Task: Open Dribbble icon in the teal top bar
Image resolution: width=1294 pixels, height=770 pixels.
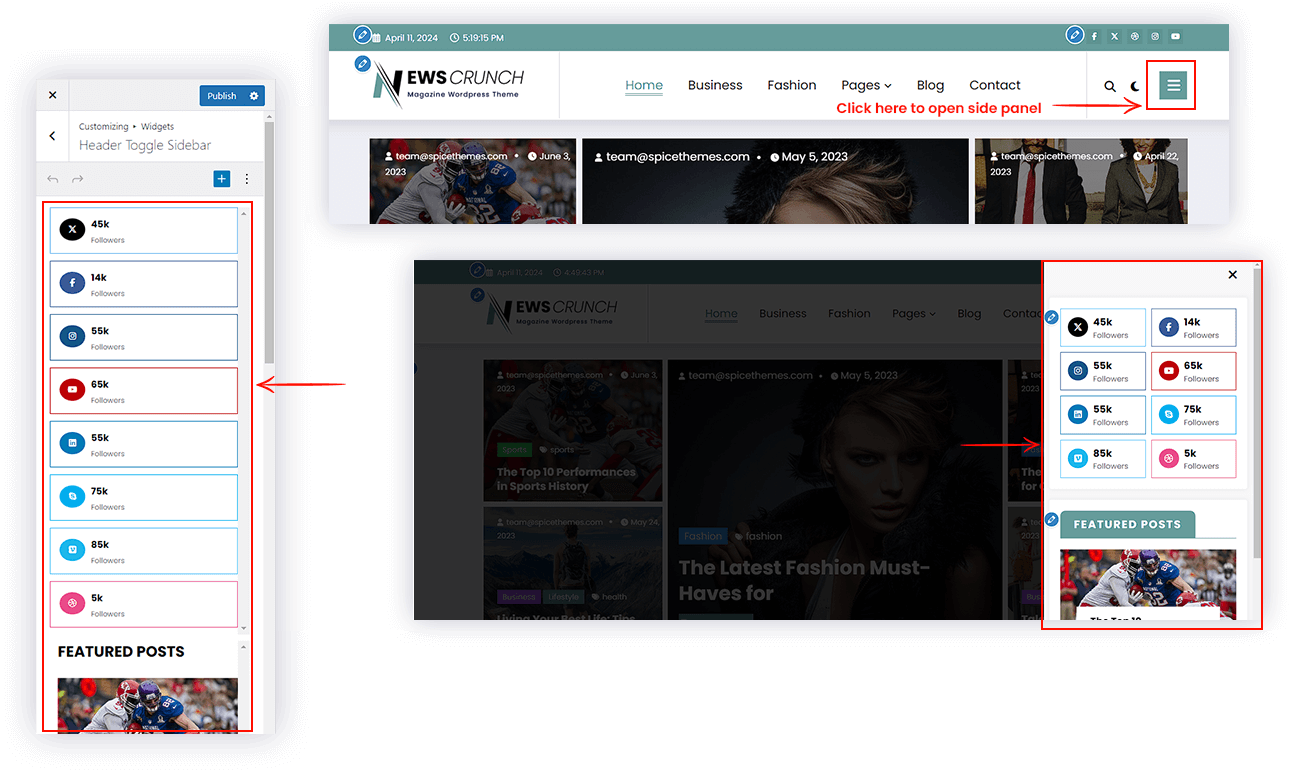Action: coord(1135,37)
